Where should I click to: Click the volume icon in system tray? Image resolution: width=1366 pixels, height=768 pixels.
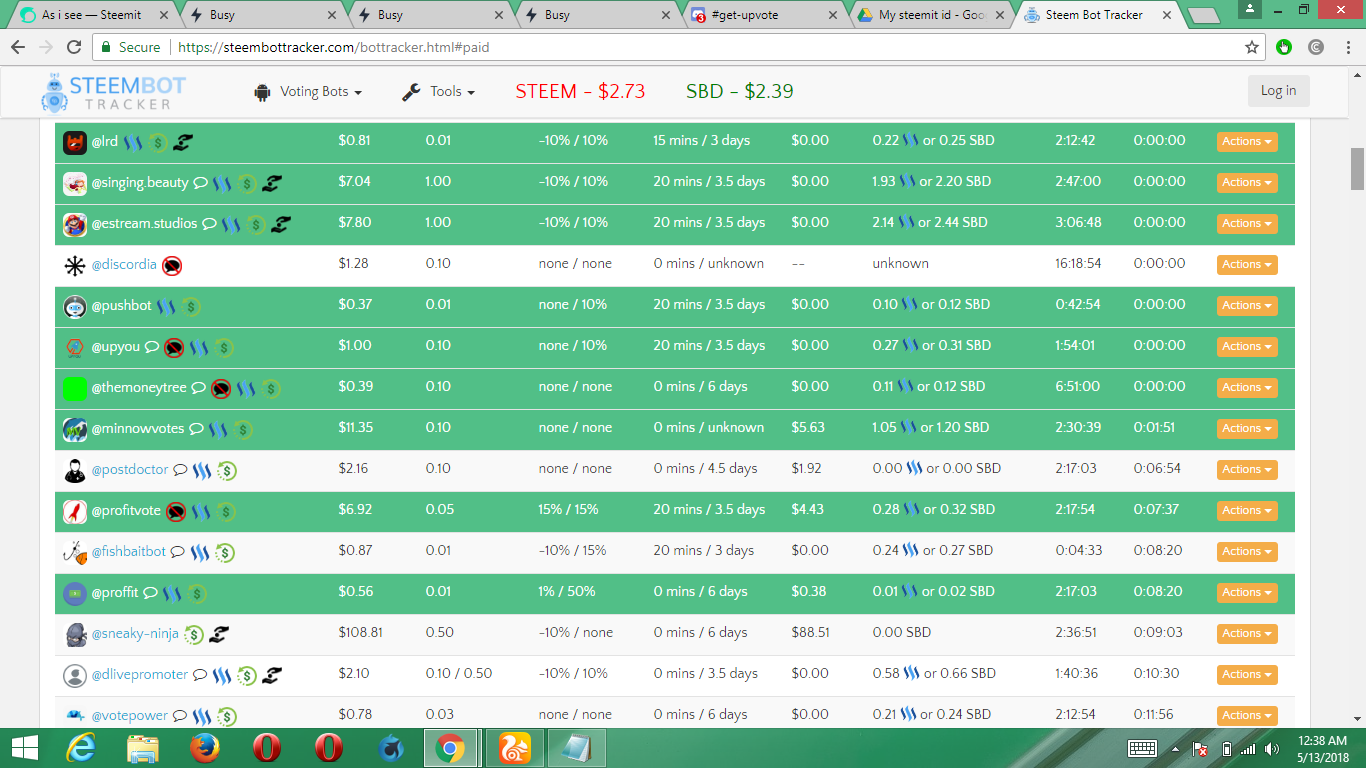point(1272,748)
